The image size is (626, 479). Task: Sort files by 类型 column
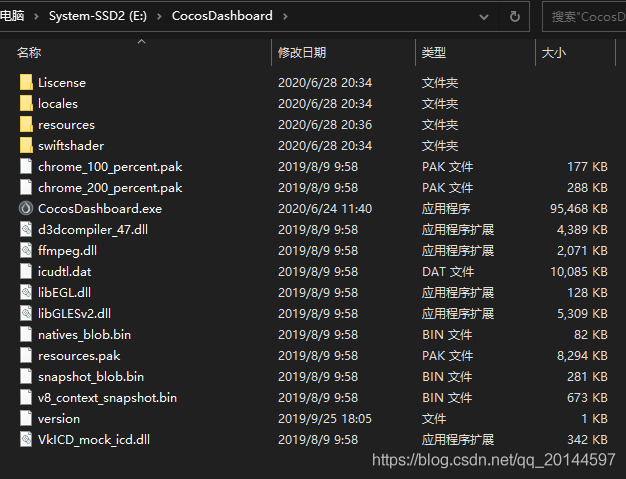(434, 52)
